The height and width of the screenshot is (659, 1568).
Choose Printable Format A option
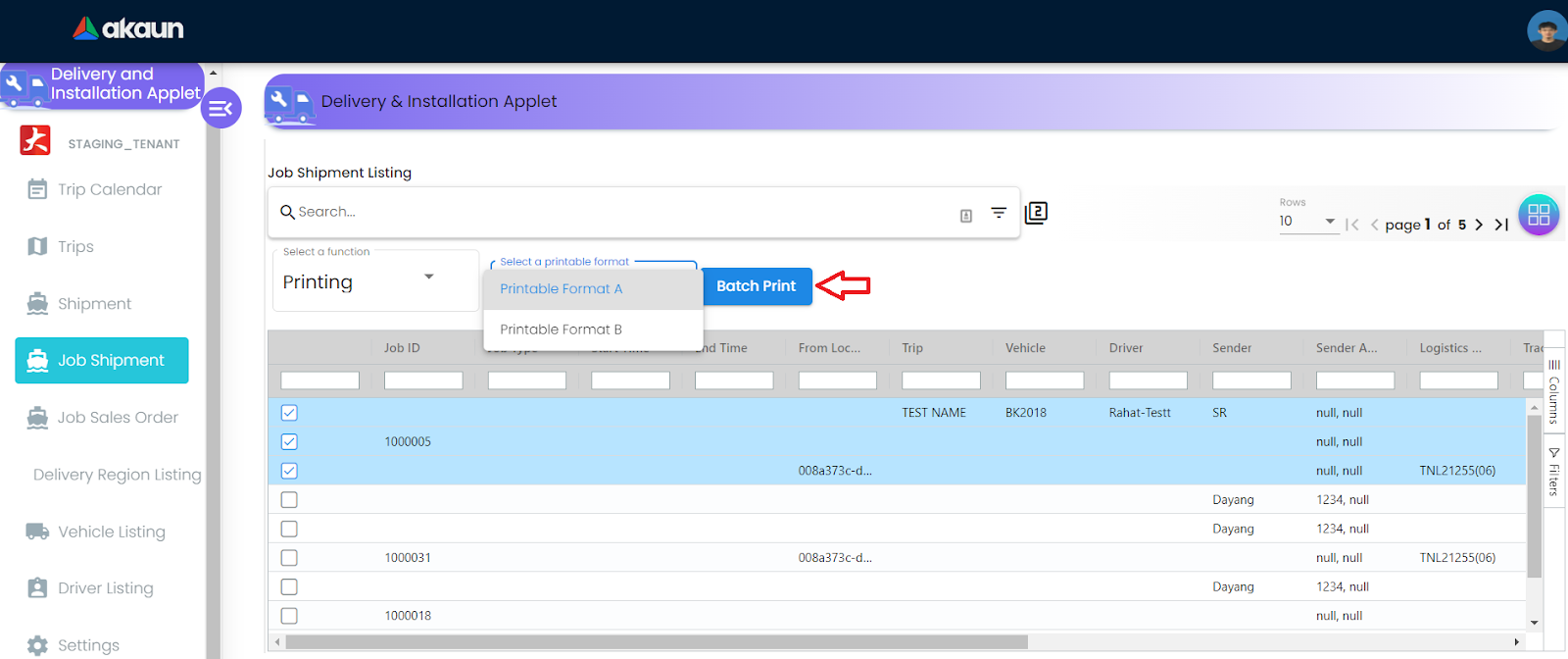coord(593,289)
